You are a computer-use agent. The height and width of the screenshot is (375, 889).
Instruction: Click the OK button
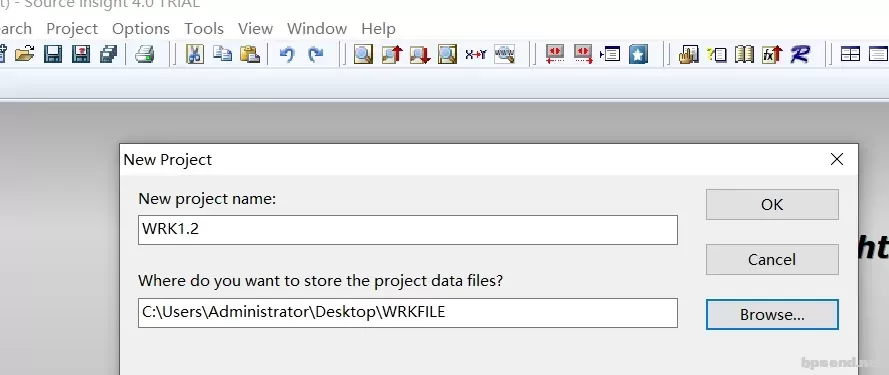772,204
